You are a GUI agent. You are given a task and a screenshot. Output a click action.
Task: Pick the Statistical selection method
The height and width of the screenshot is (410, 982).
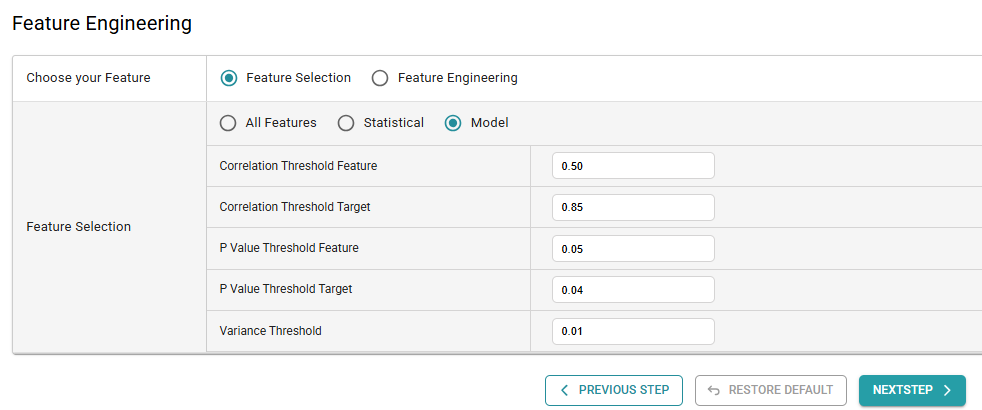point(346,123)
